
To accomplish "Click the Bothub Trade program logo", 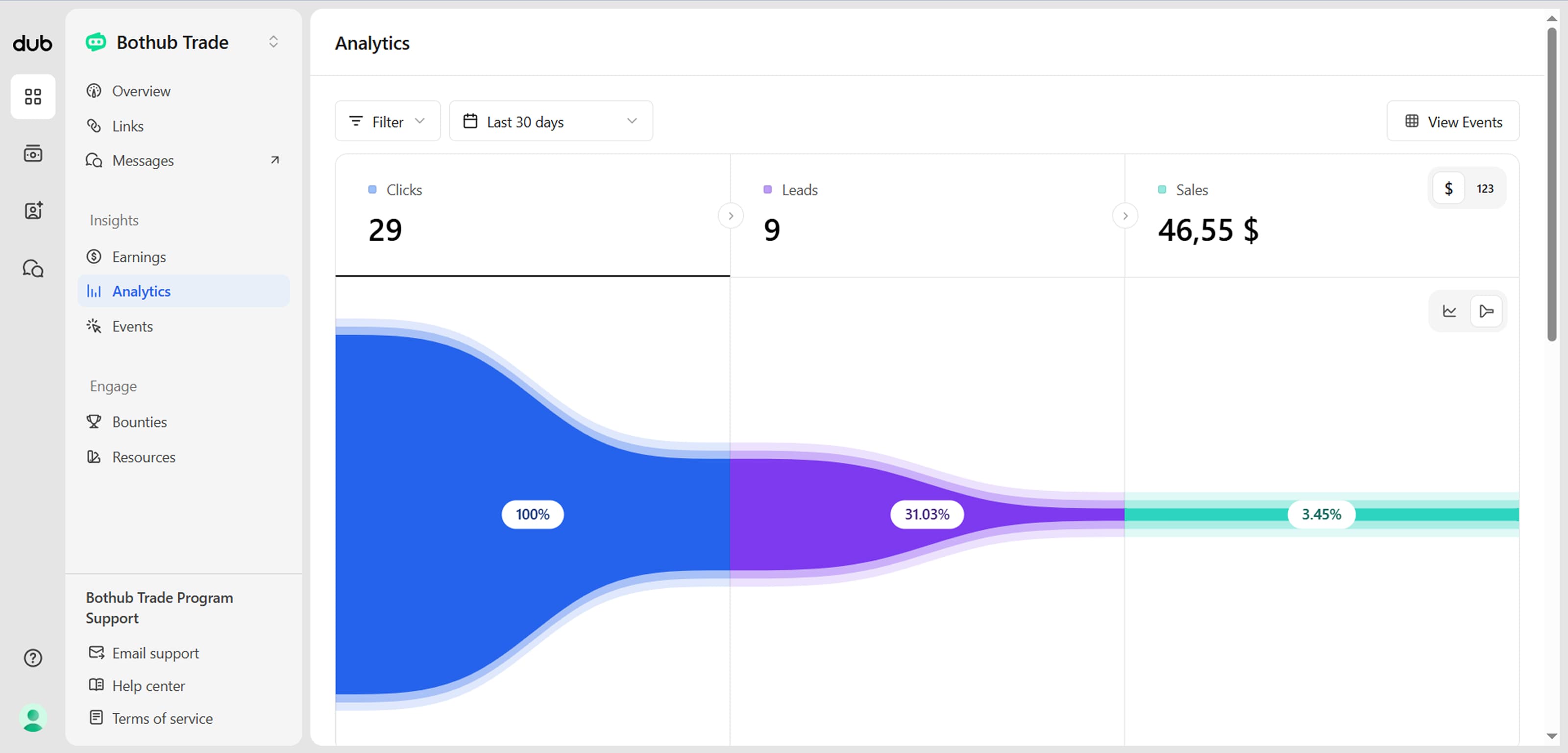I will coord(96,42).
